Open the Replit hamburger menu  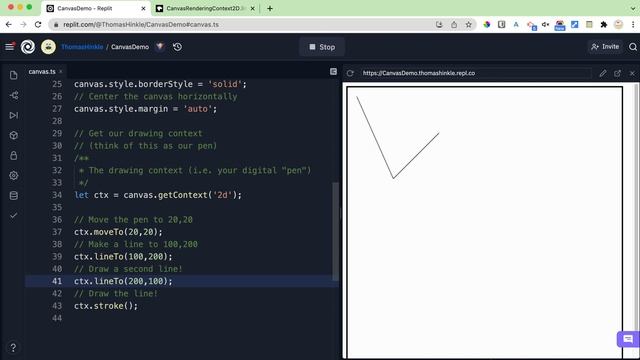[9, 47]
